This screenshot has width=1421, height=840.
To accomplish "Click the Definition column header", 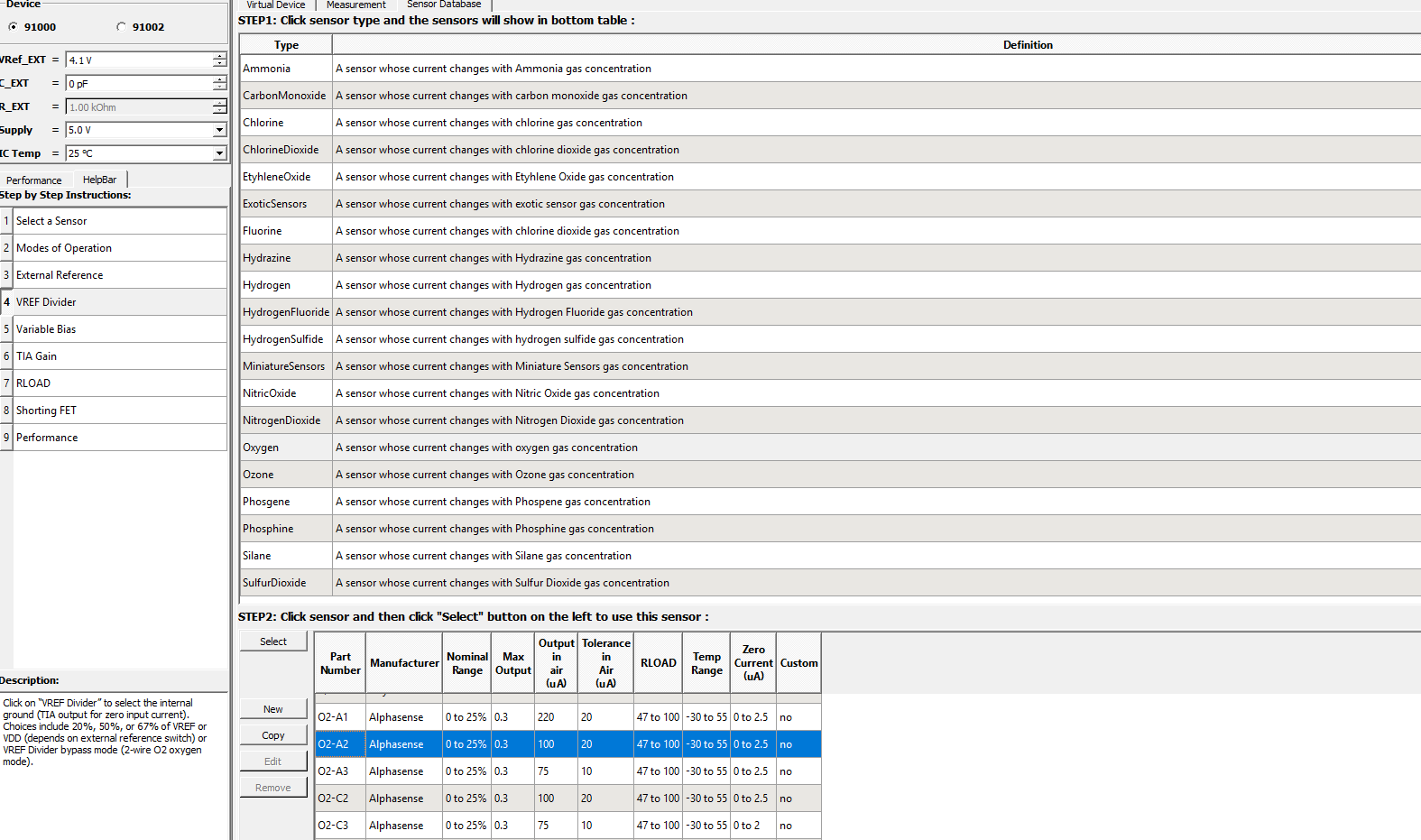I will [876, 45].
